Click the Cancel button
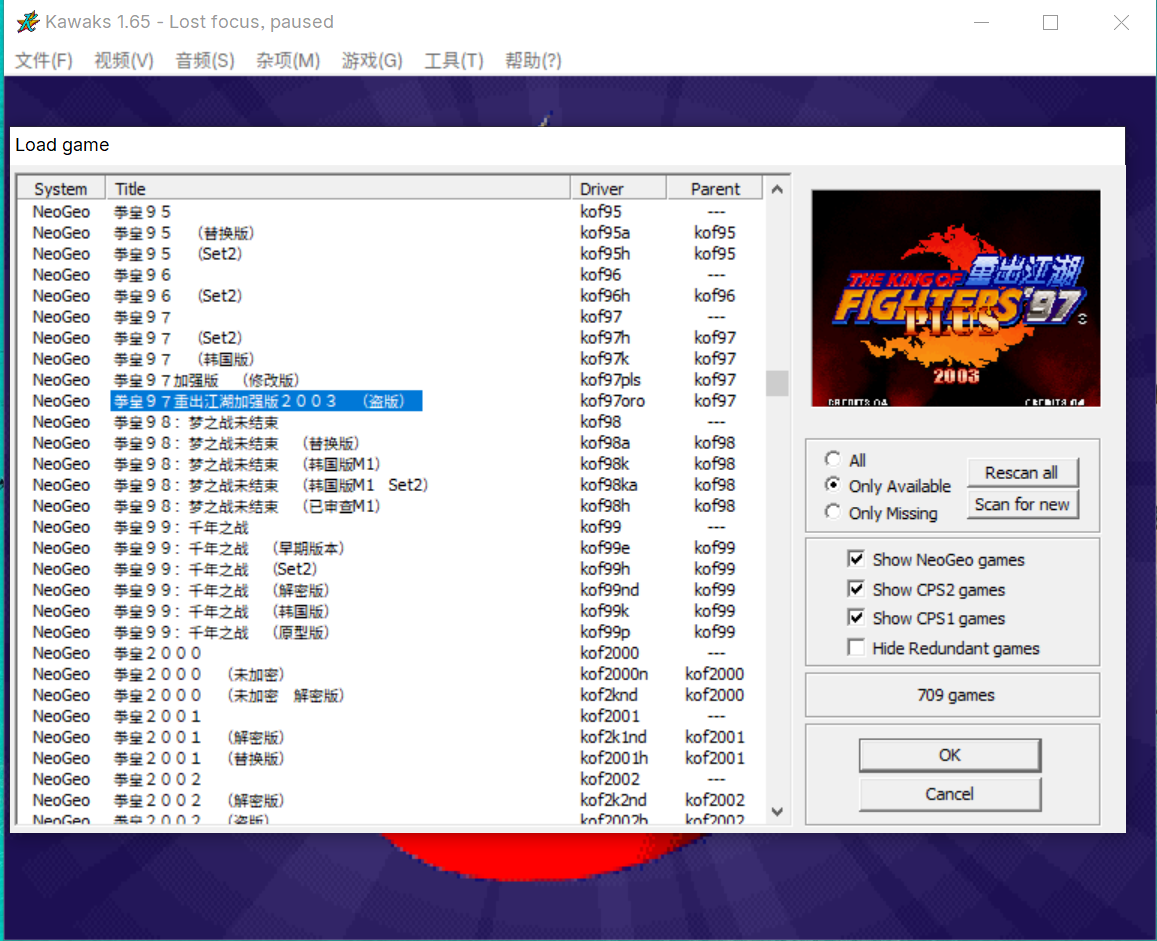 949,794
